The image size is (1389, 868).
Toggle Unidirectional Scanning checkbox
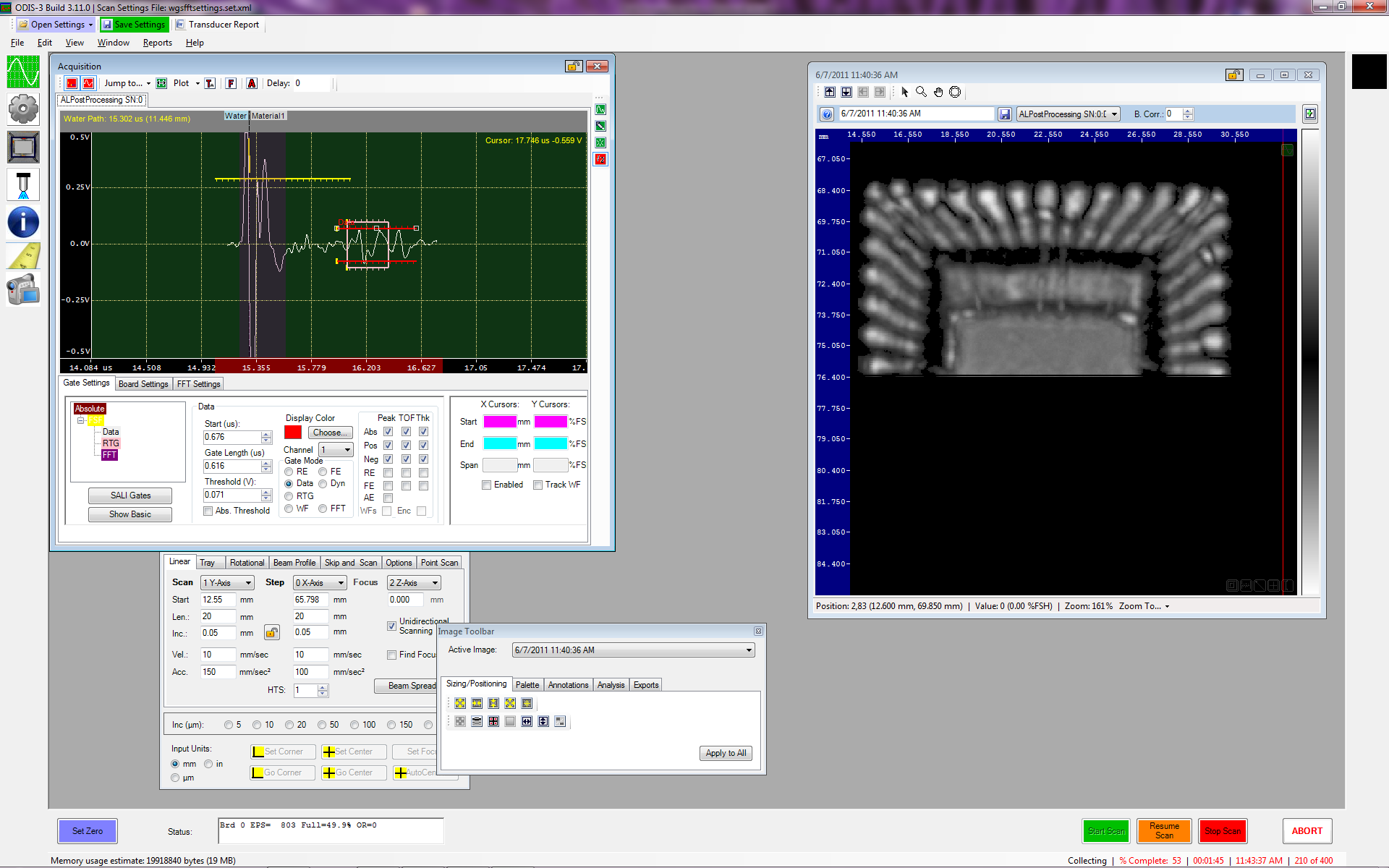(391, 626)
